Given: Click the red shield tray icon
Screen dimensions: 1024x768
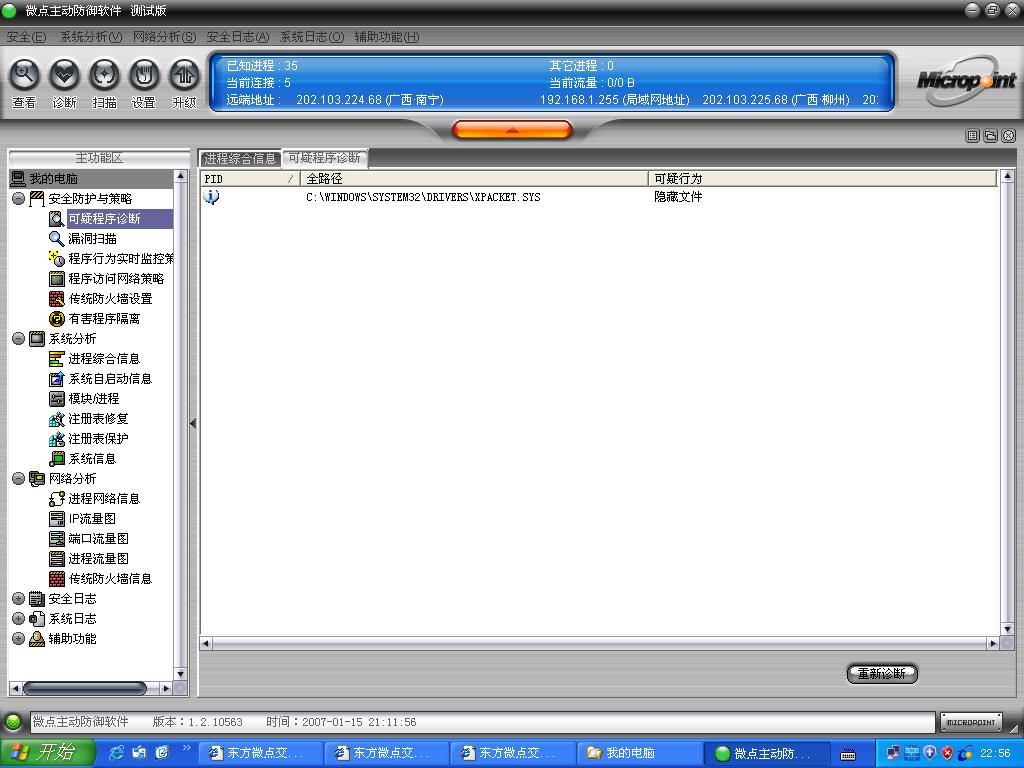Looking at the screenshot, I should coord(947,754).
